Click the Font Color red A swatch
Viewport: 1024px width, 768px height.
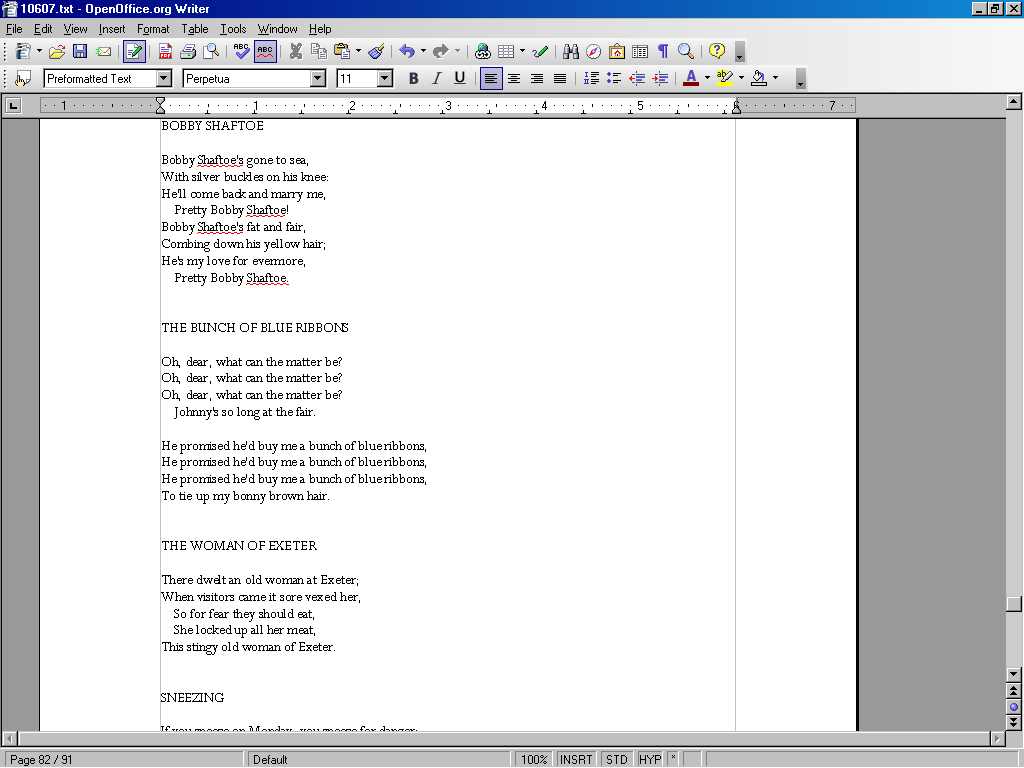tap(690, 79)
